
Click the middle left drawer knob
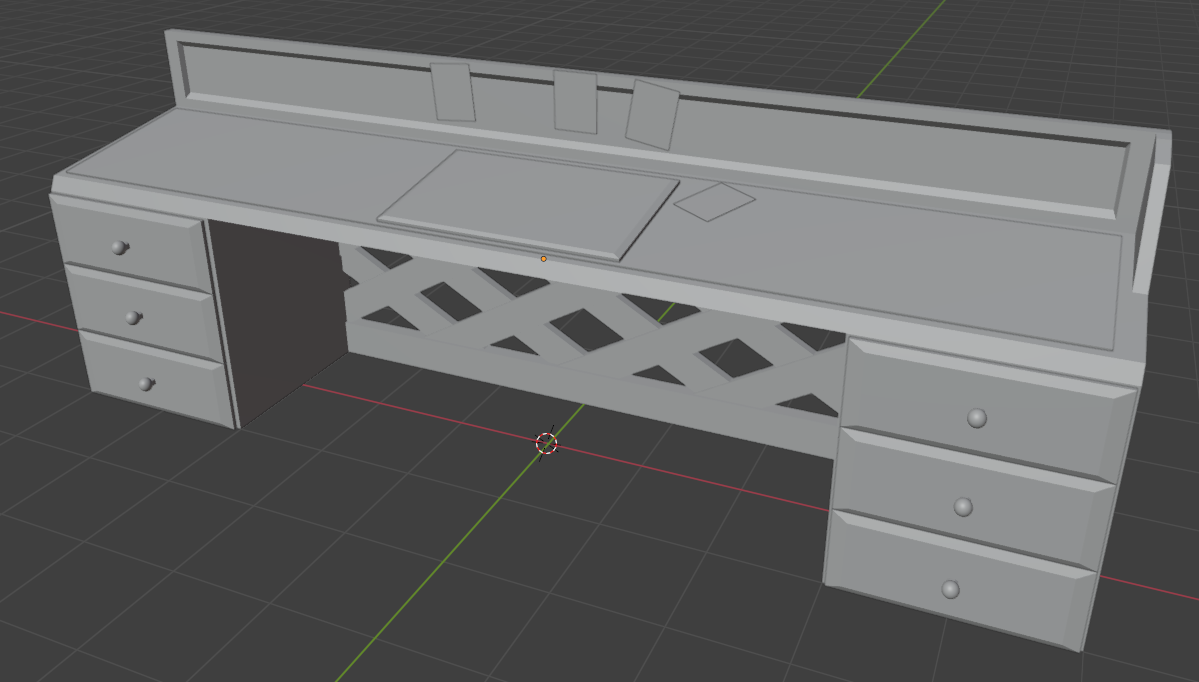(x=132, y=317)
